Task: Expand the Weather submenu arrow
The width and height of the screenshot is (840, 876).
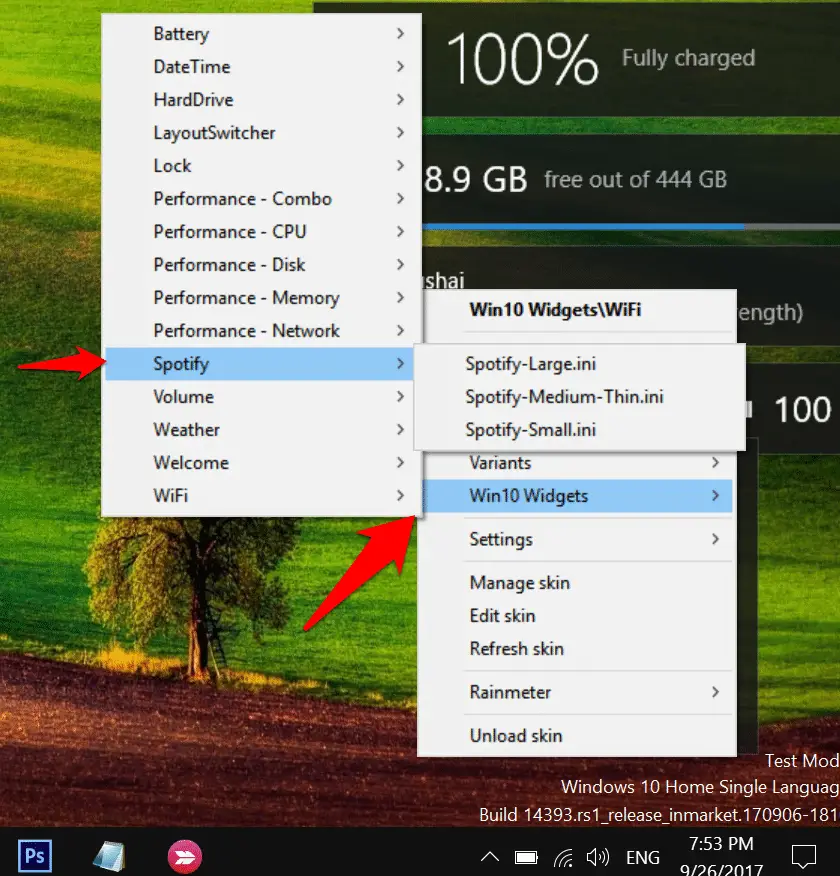Action: pos(400,430)
